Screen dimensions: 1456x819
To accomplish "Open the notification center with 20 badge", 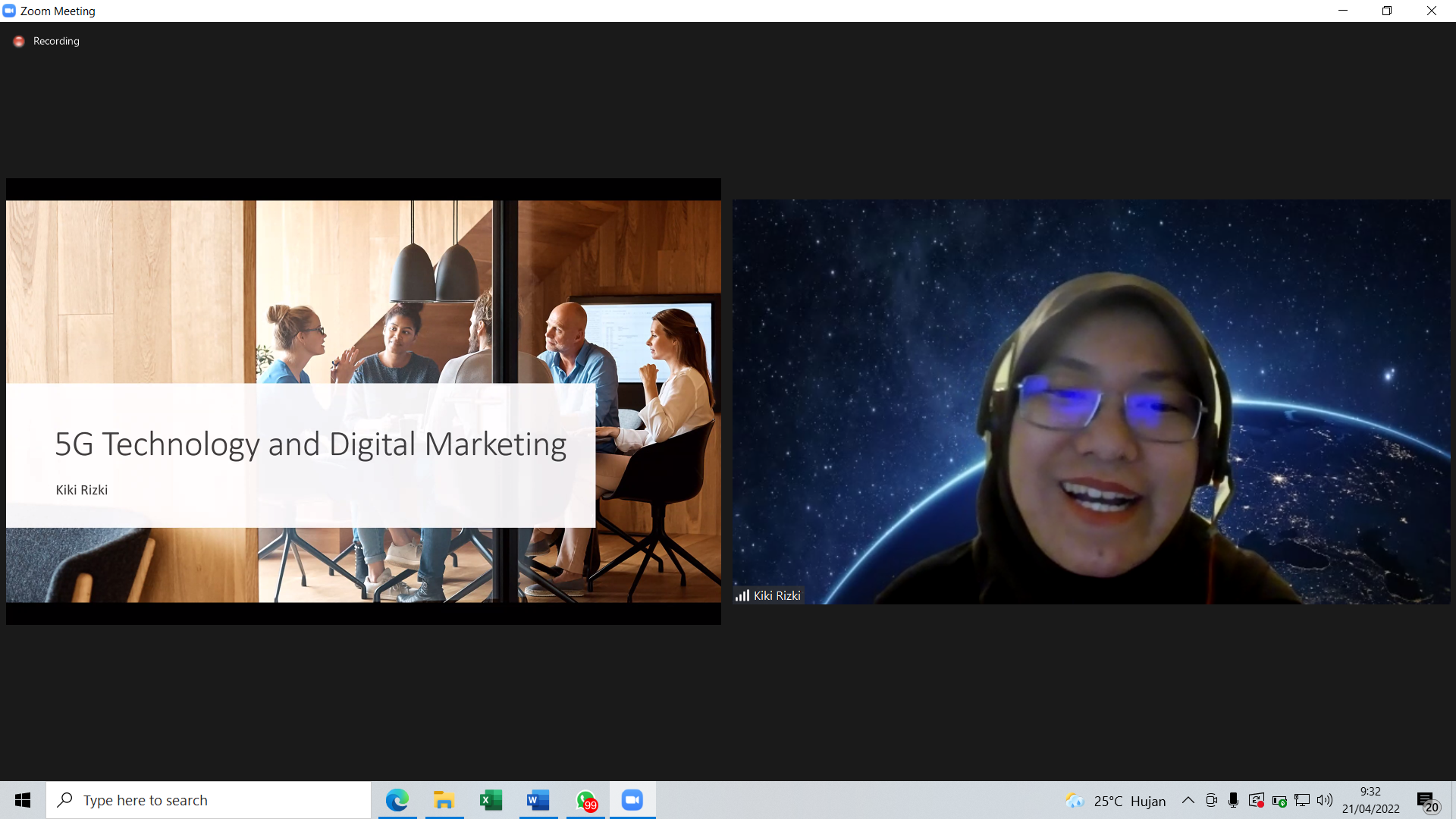I will (x=1426, y=801).
